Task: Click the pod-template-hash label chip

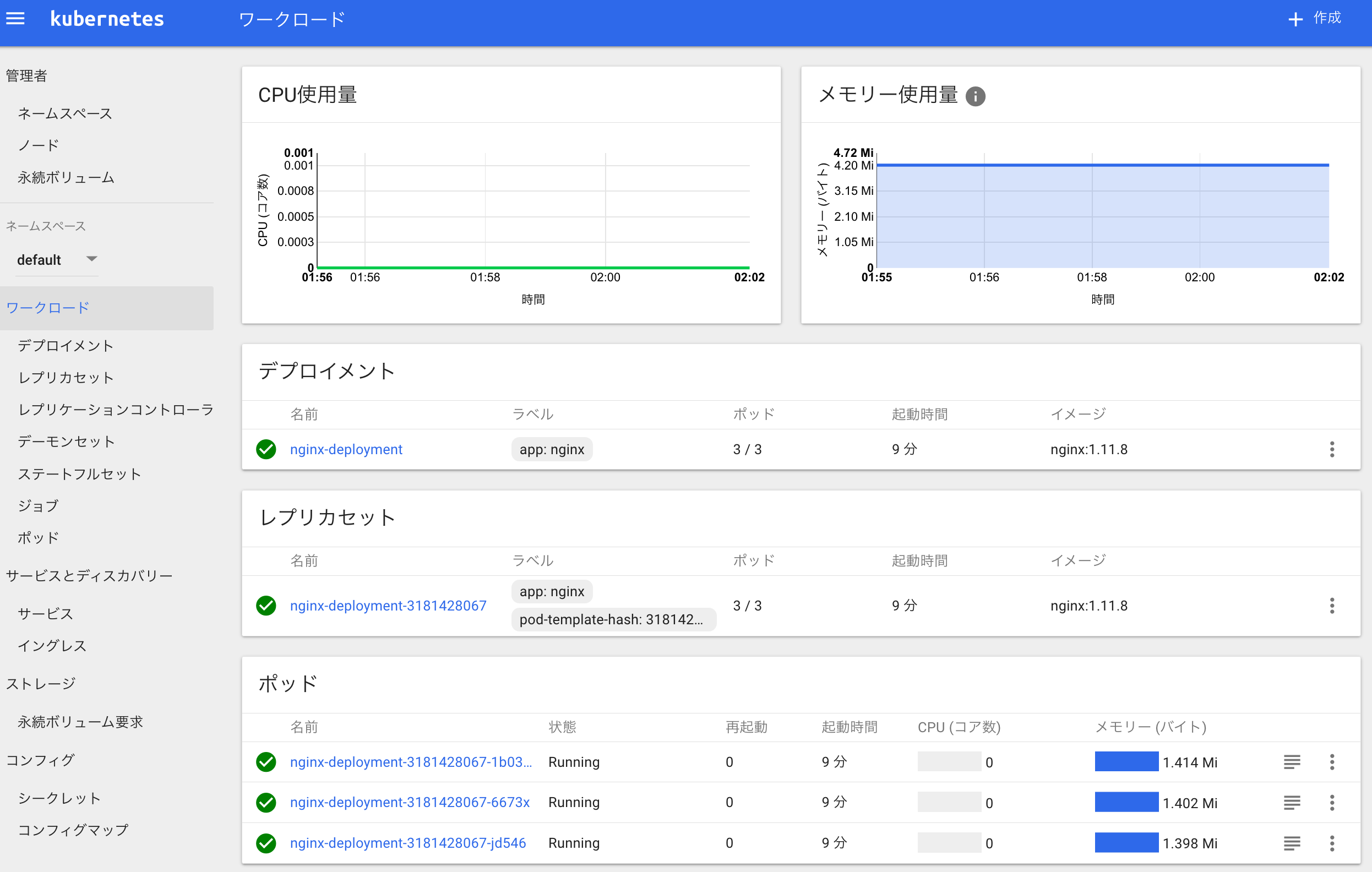Action: (613, 620)
